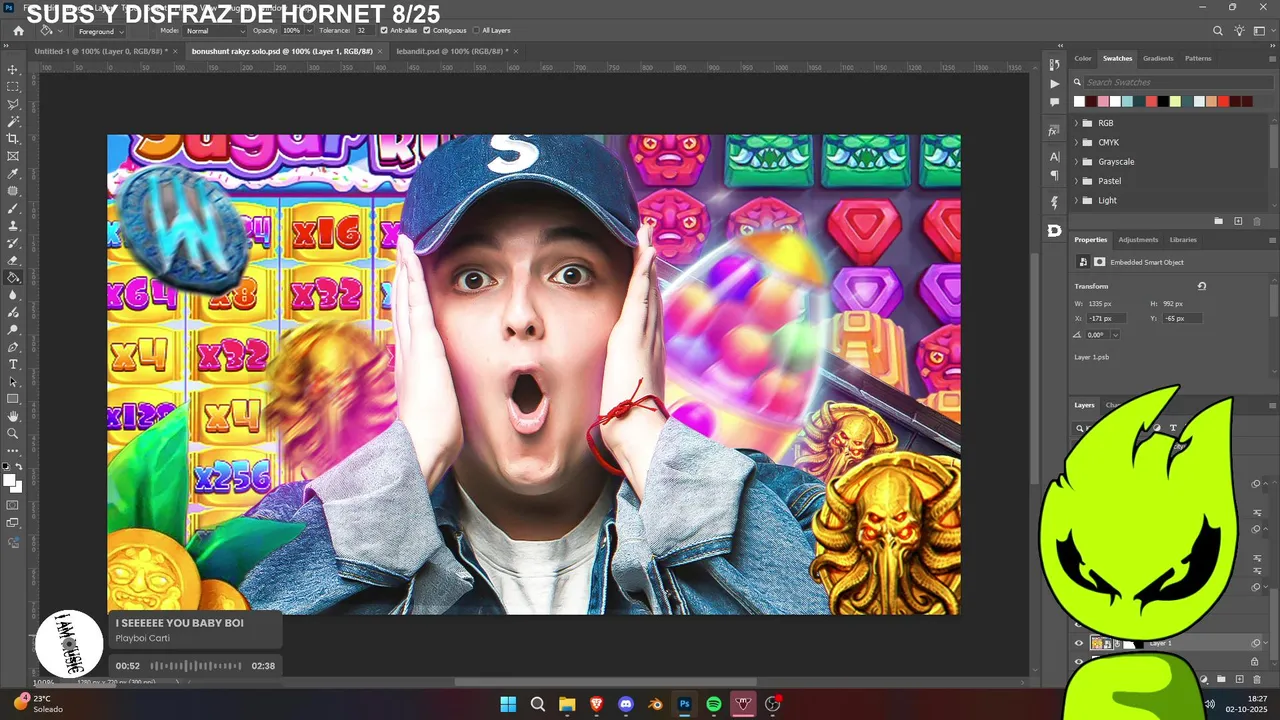This screenshot has height=720, width=1280.
Task: Select the Eraser tool
Action: [13, 260]
